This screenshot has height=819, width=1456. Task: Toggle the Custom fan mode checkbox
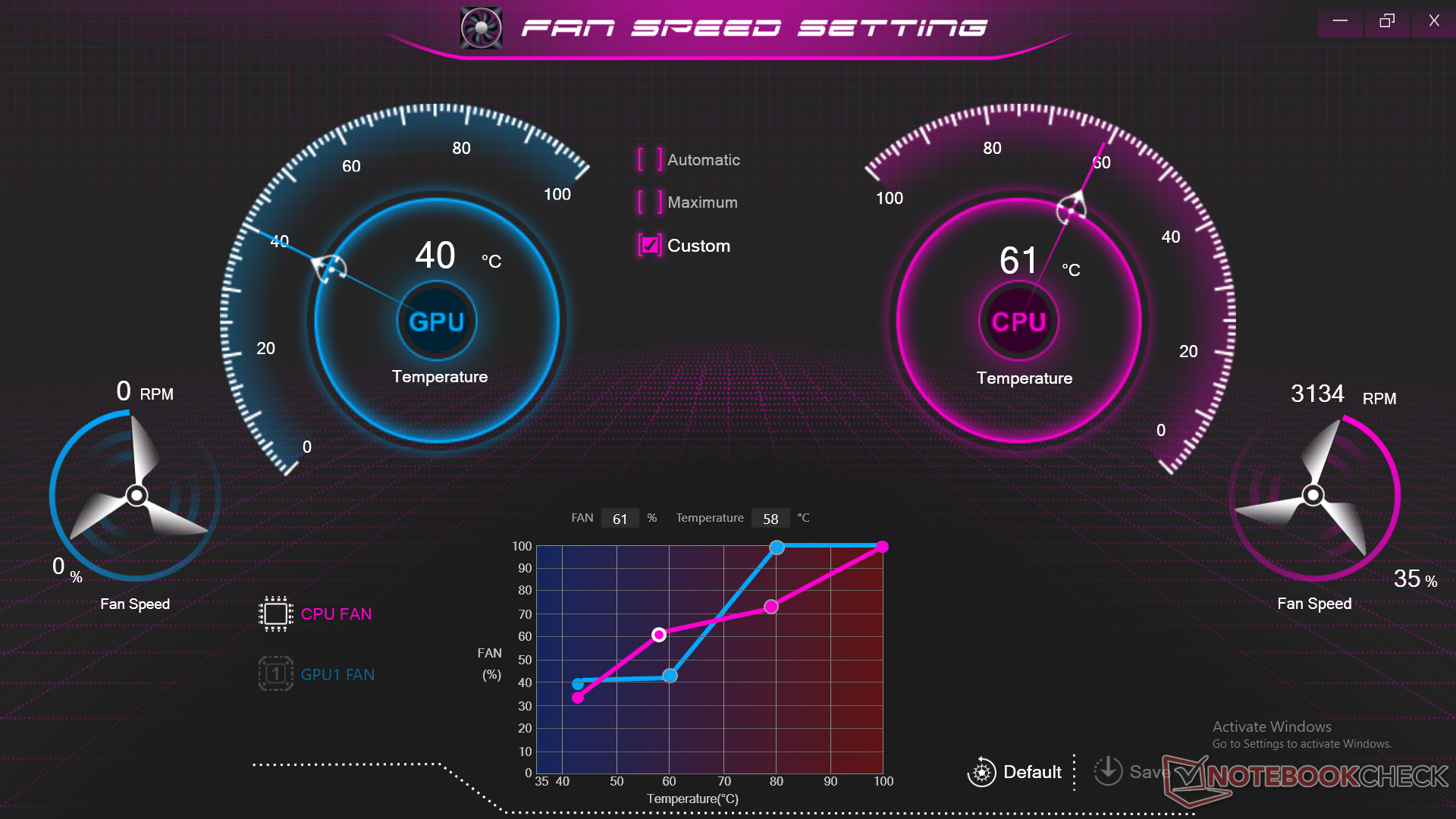click(x=650, y=245)
